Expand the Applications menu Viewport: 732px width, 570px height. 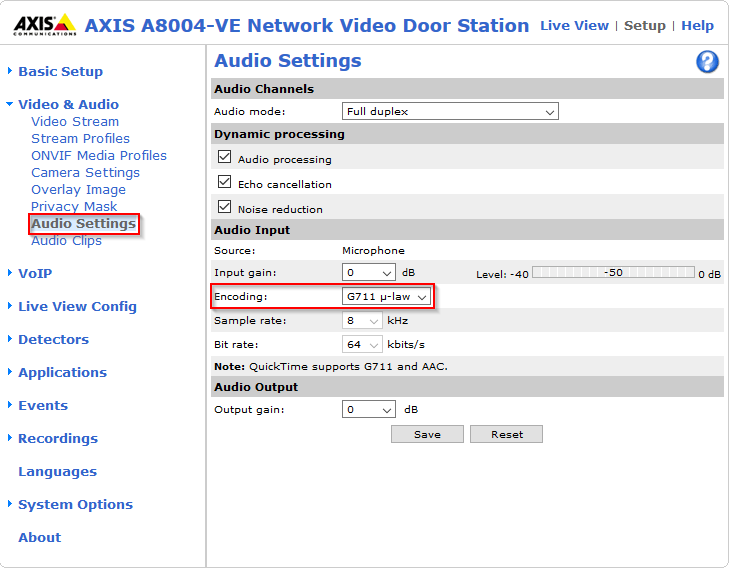62,373
